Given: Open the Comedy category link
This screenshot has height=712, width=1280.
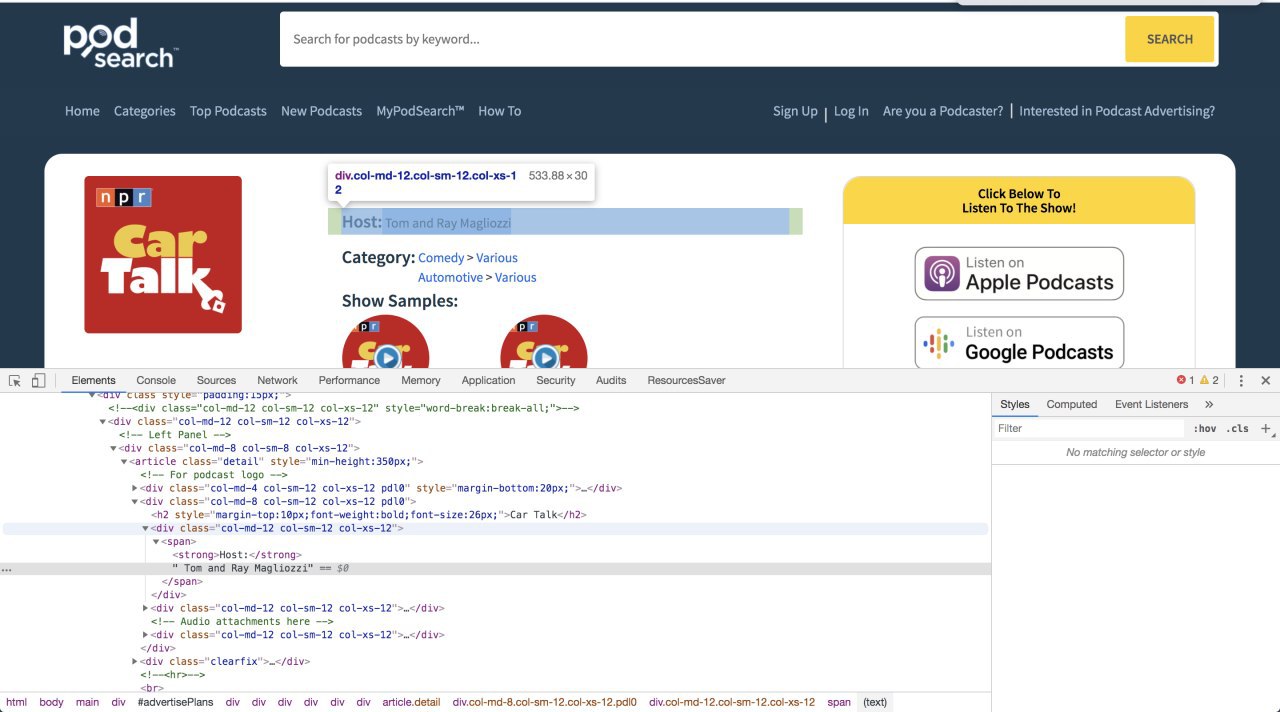Looking at the screenshot, I should coord(441,258).
